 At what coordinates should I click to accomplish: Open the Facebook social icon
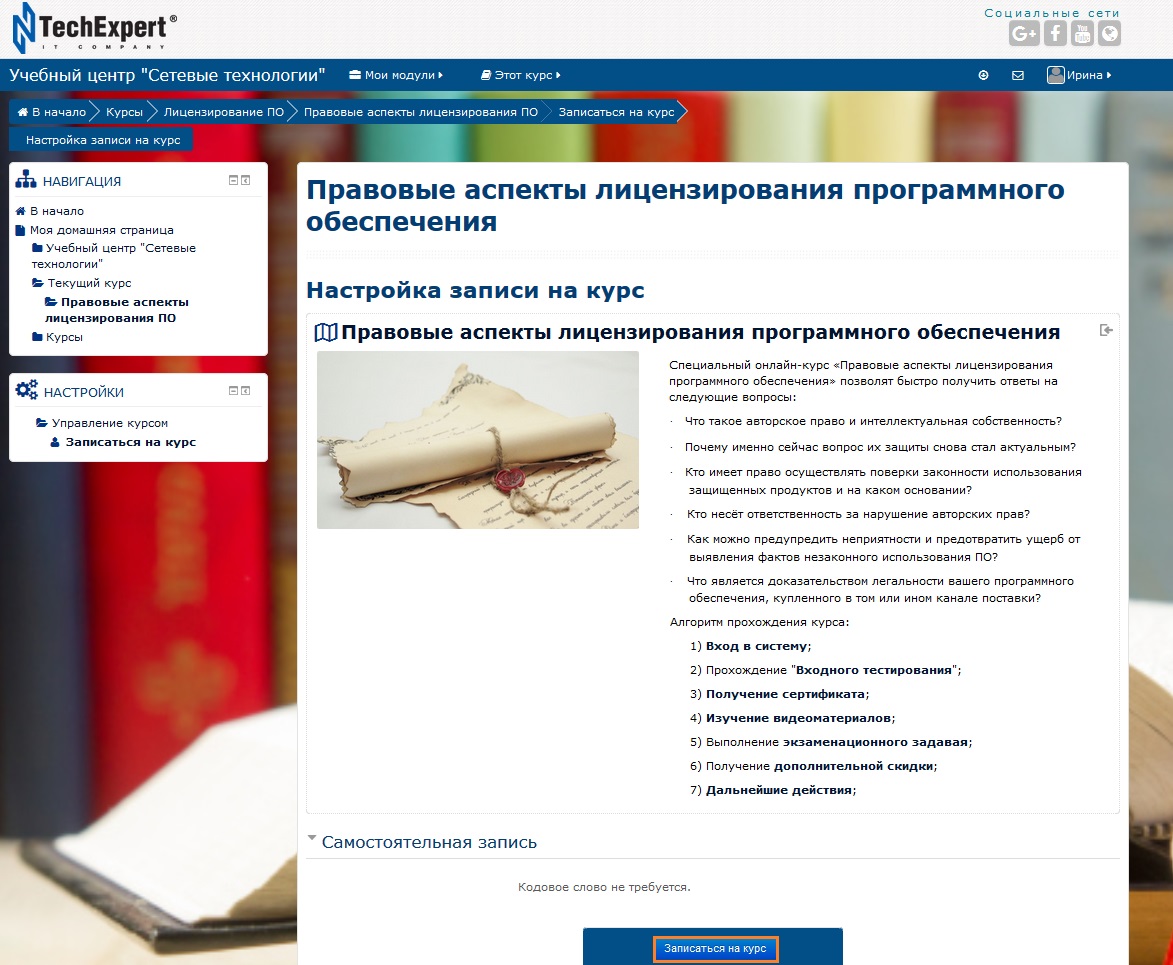[x=1055, y=33]
